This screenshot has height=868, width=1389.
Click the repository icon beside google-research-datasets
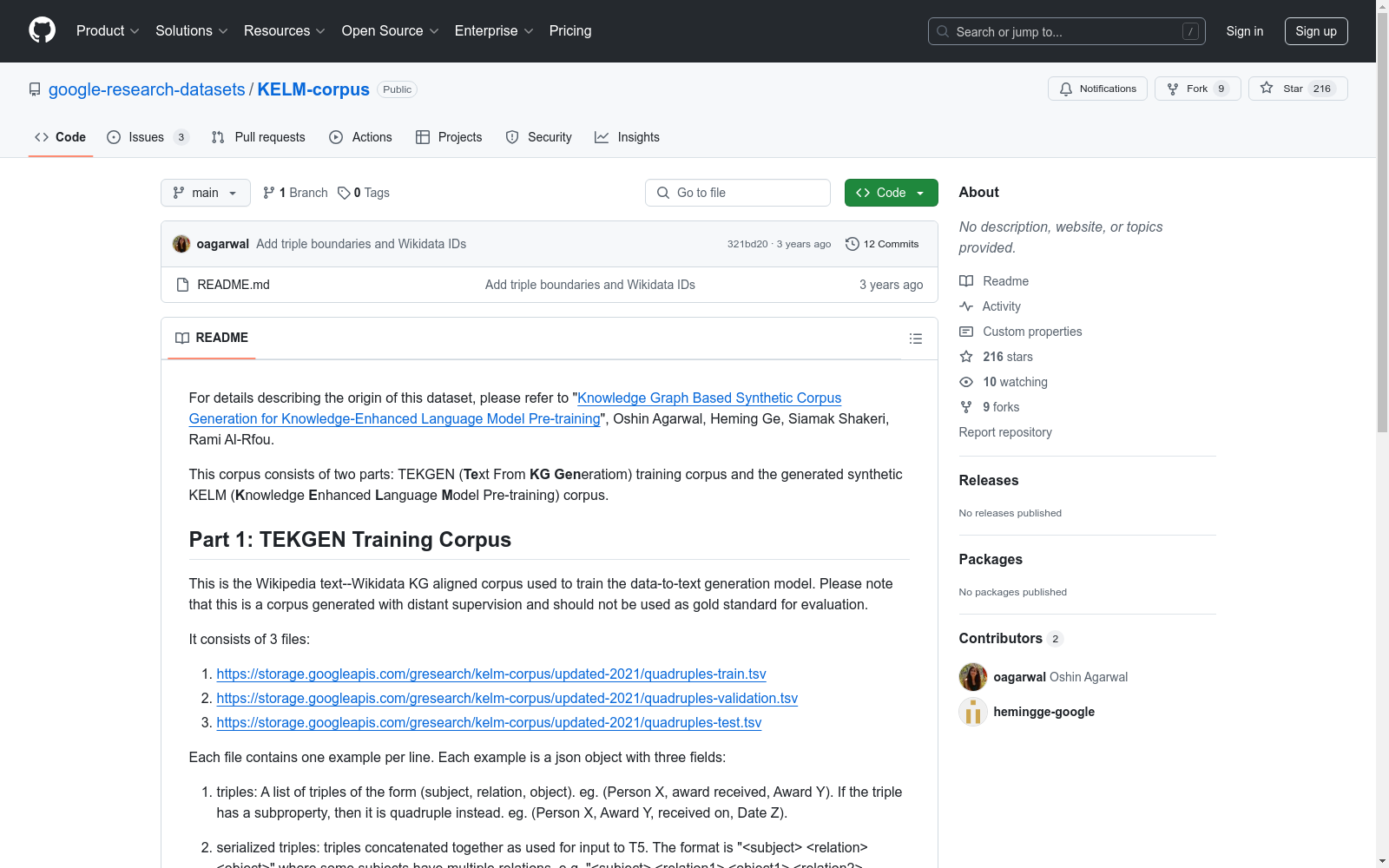pyautogui.click(x=35, y=89)
